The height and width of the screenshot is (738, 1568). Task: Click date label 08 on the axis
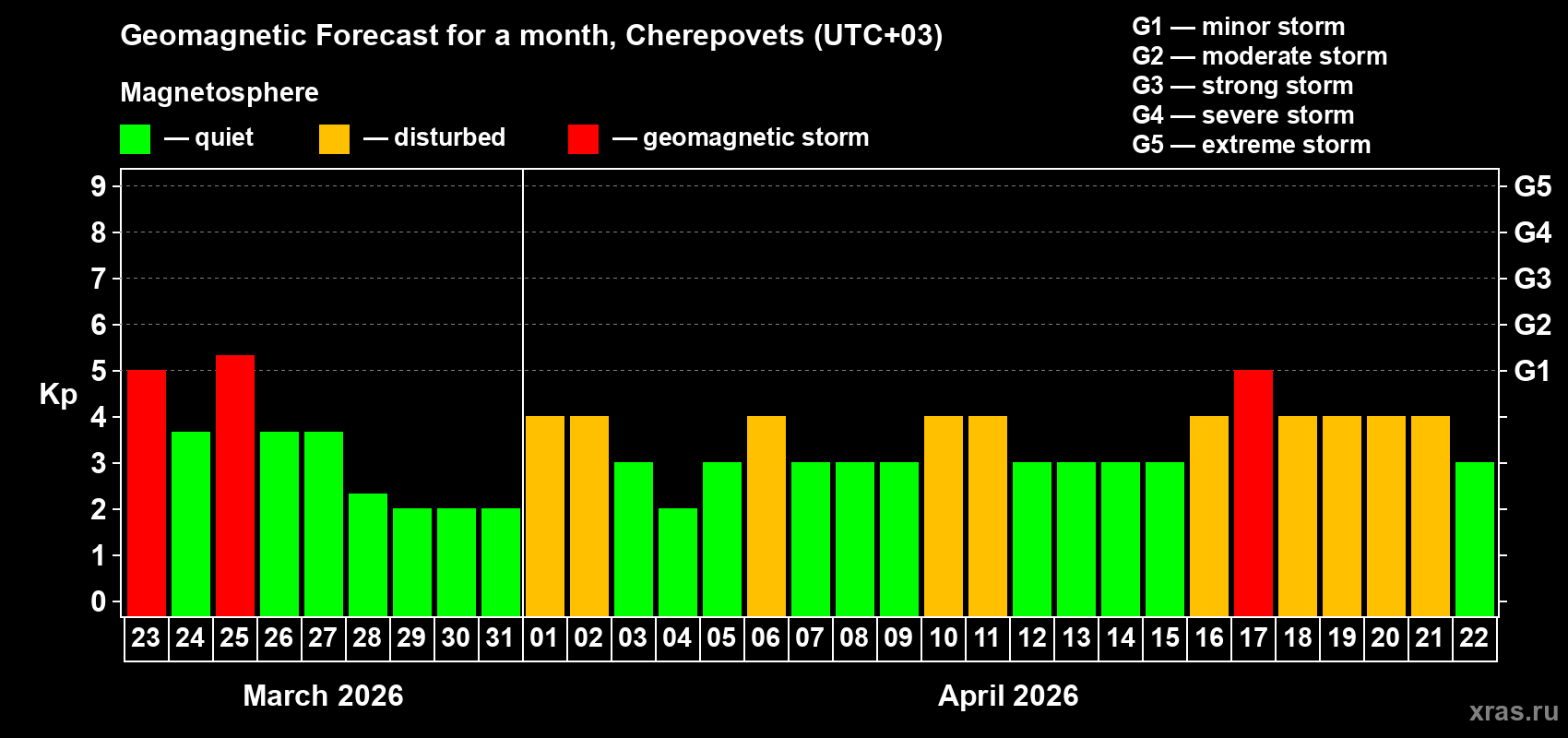854,637
